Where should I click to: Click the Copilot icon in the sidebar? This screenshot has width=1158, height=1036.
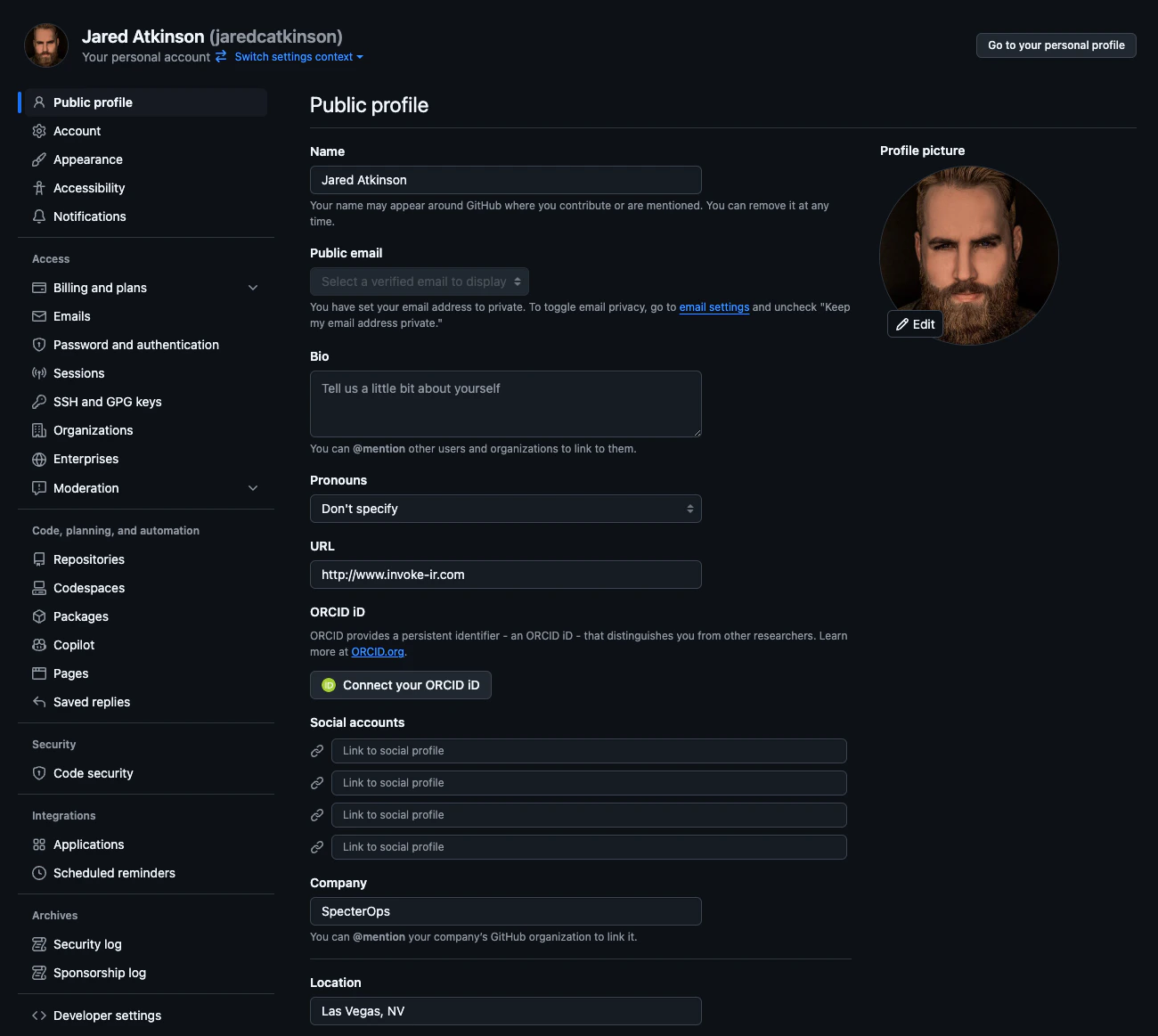39,645
